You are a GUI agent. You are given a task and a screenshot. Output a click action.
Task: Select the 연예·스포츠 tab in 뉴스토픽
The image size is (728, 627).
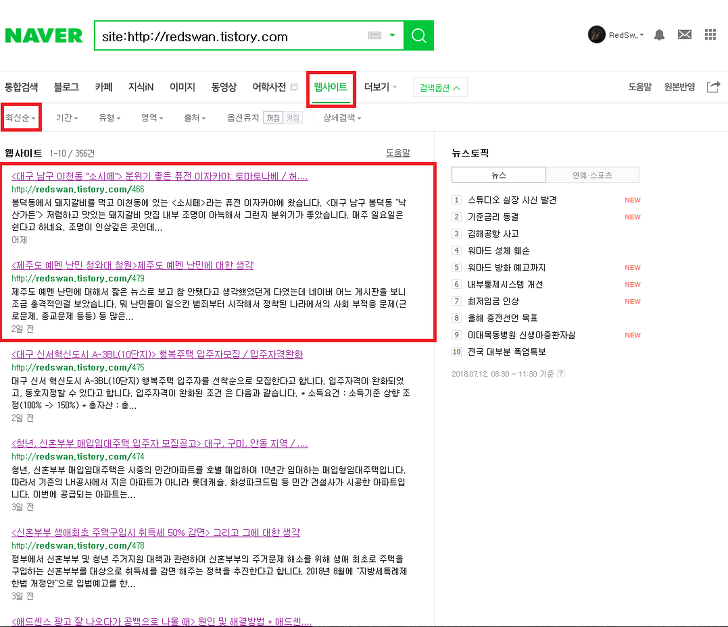coord(592,175)
